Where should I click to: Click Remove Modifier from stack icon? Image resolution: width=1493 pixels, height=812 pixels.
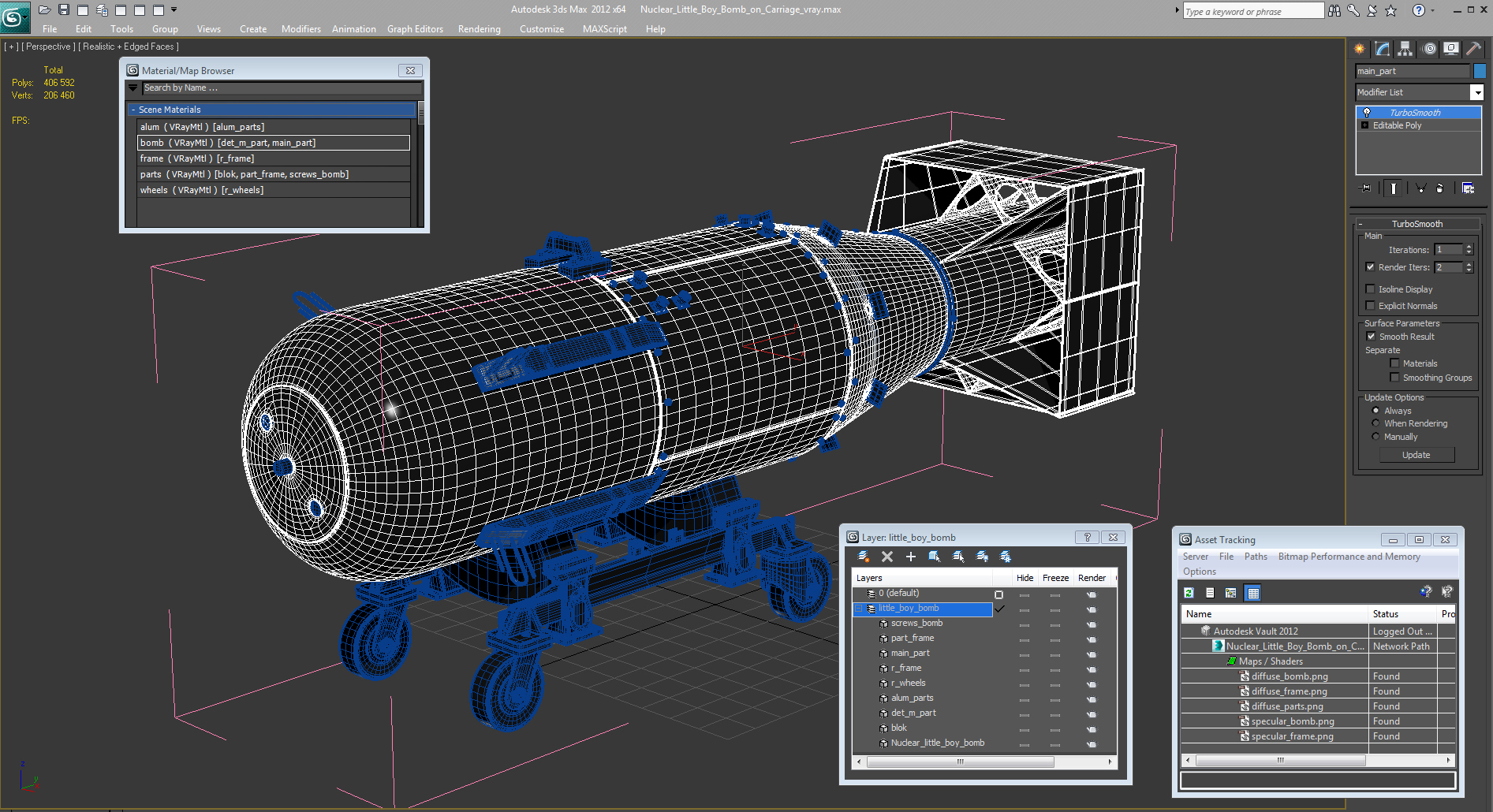[x=1440, y=188]
